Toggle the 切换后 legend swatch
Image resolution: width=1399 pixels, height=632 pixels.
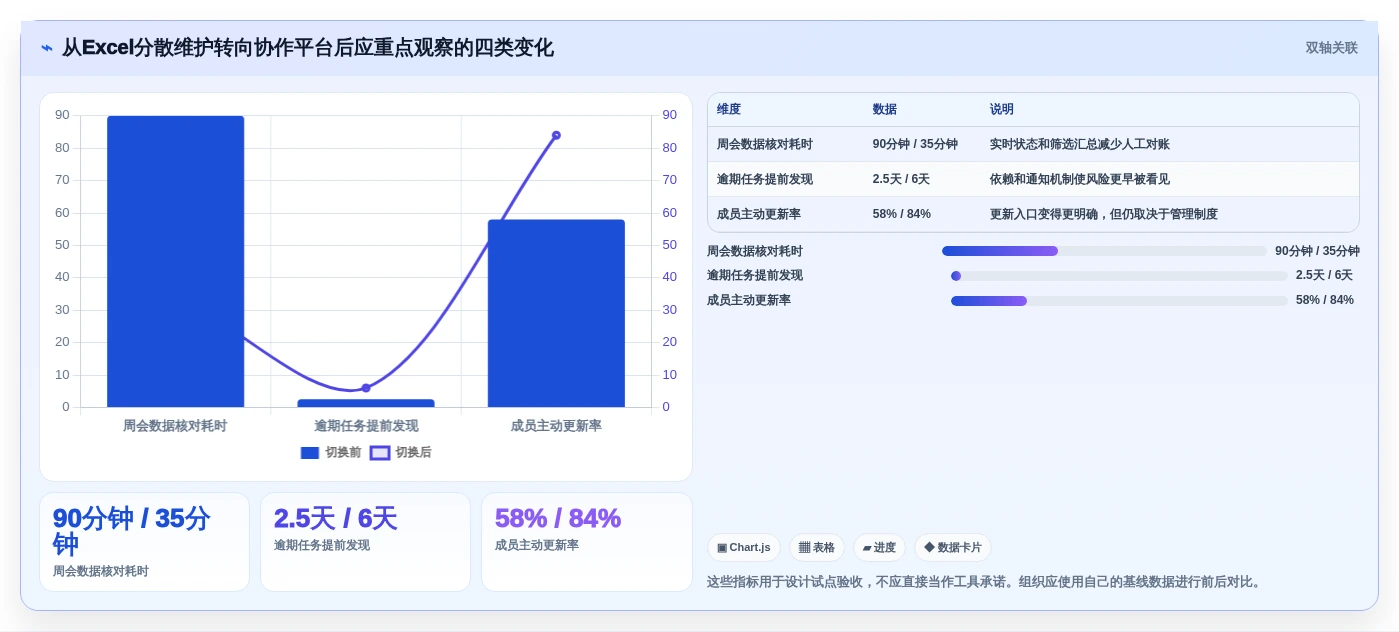(380, 453)
